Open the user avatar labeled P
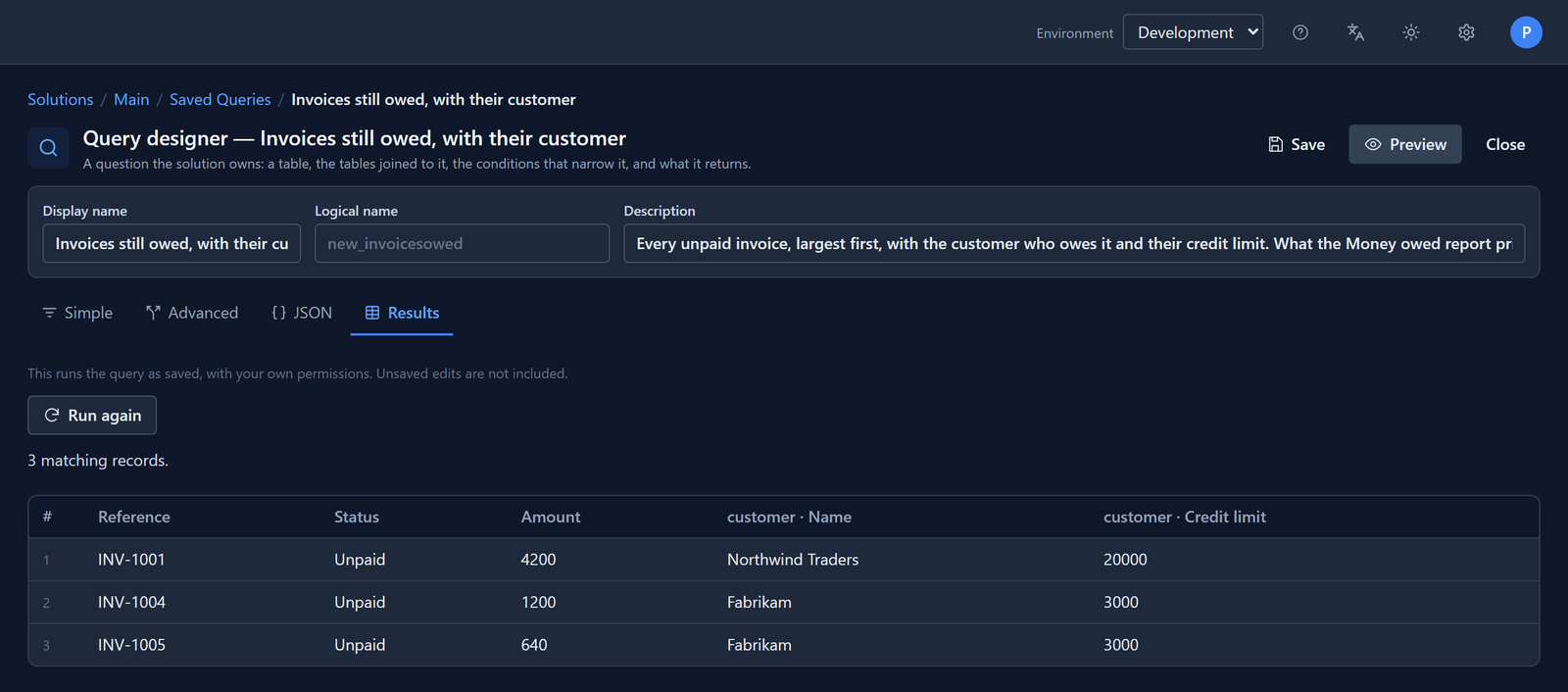 click(1526, 32)
